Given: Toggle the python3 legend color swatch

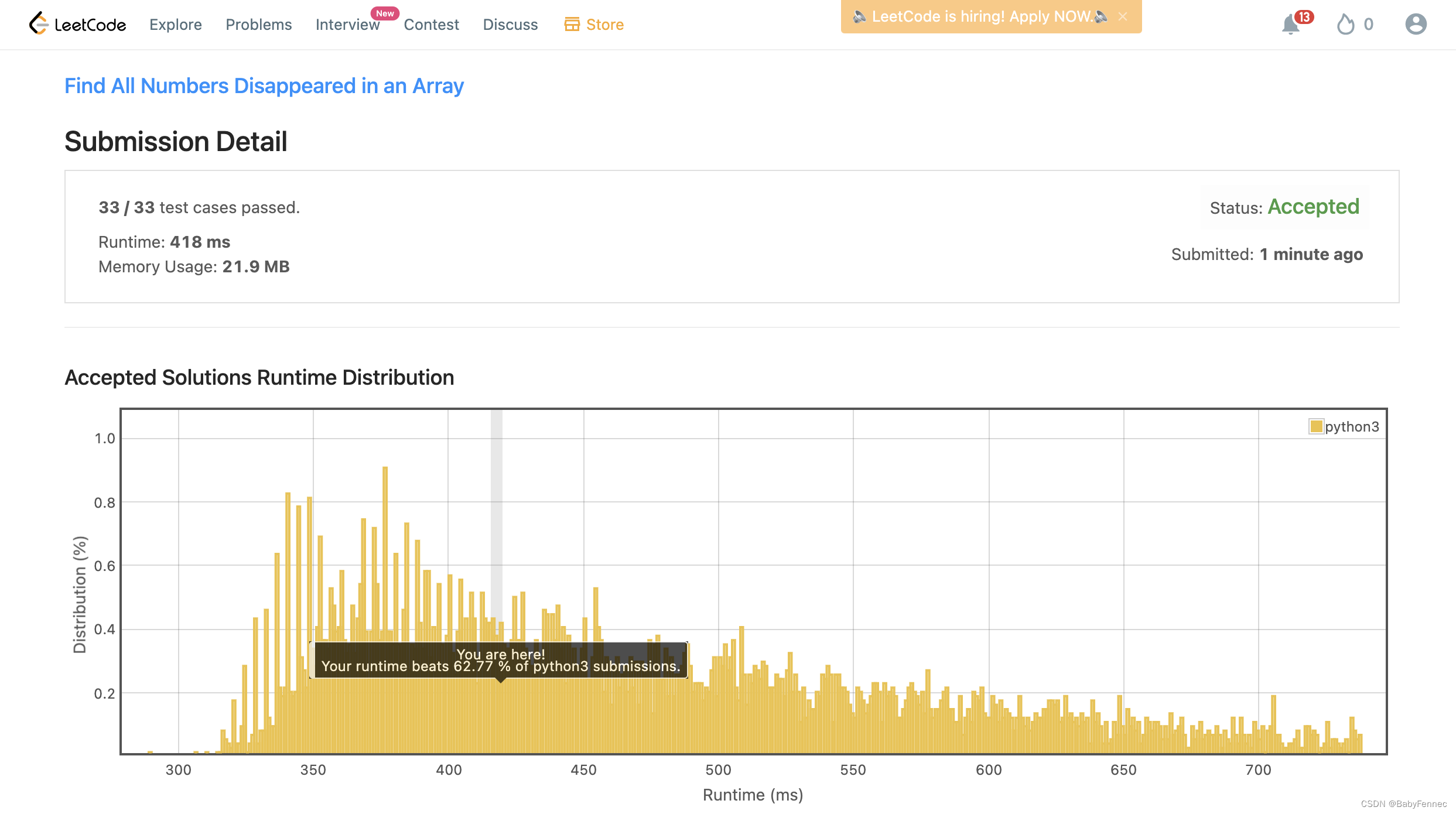Looking at the screenshot, I should coord(1316,426).
